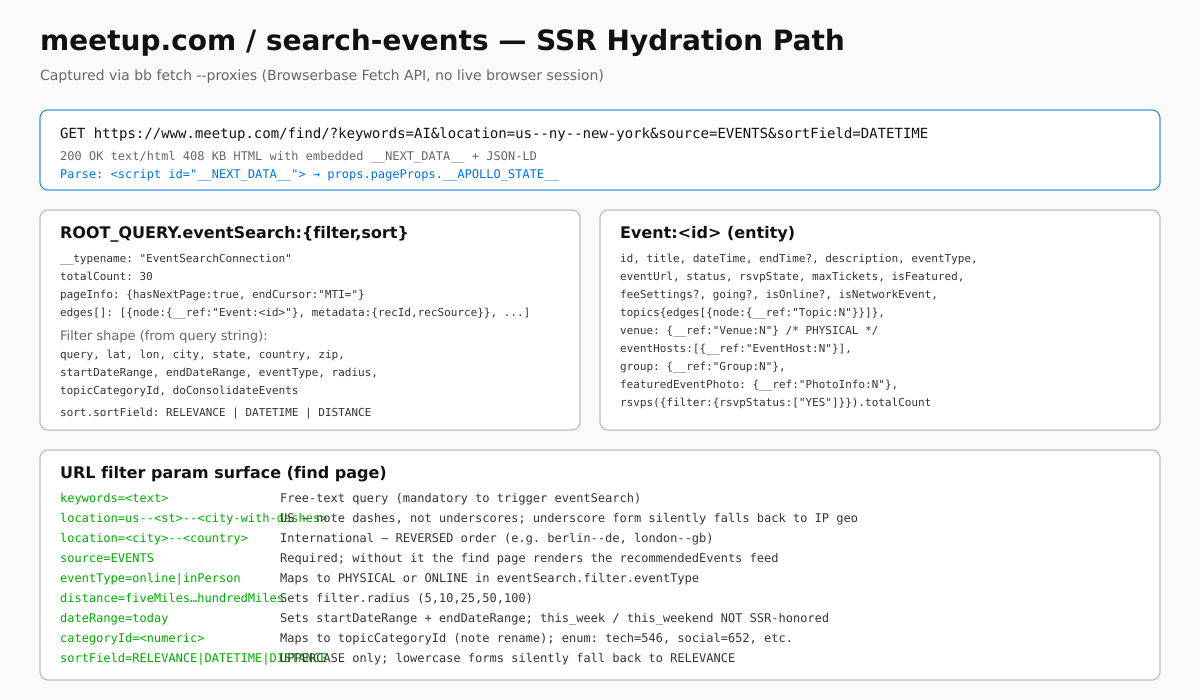Click the green 'location=us--<st>--<city-with-dashes>' parameter

click(x=193, y=518)
